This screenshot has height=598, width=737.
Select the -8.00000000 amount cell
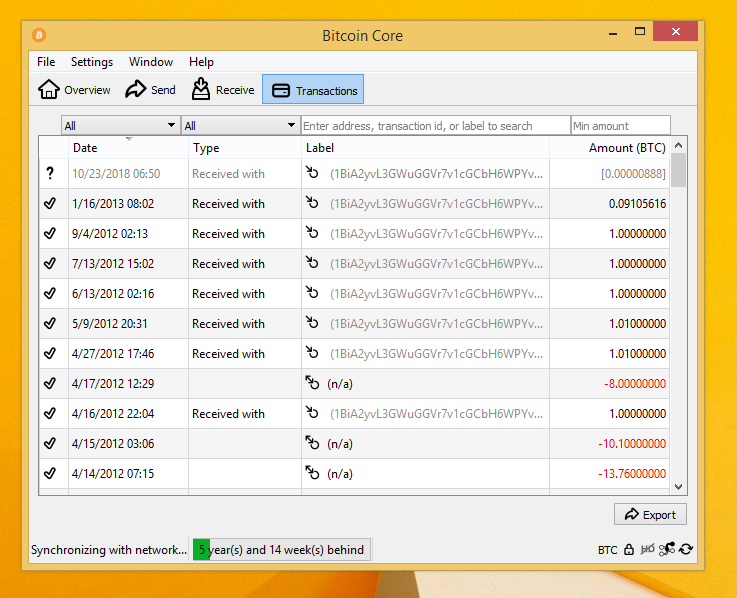tap(610, 384)
